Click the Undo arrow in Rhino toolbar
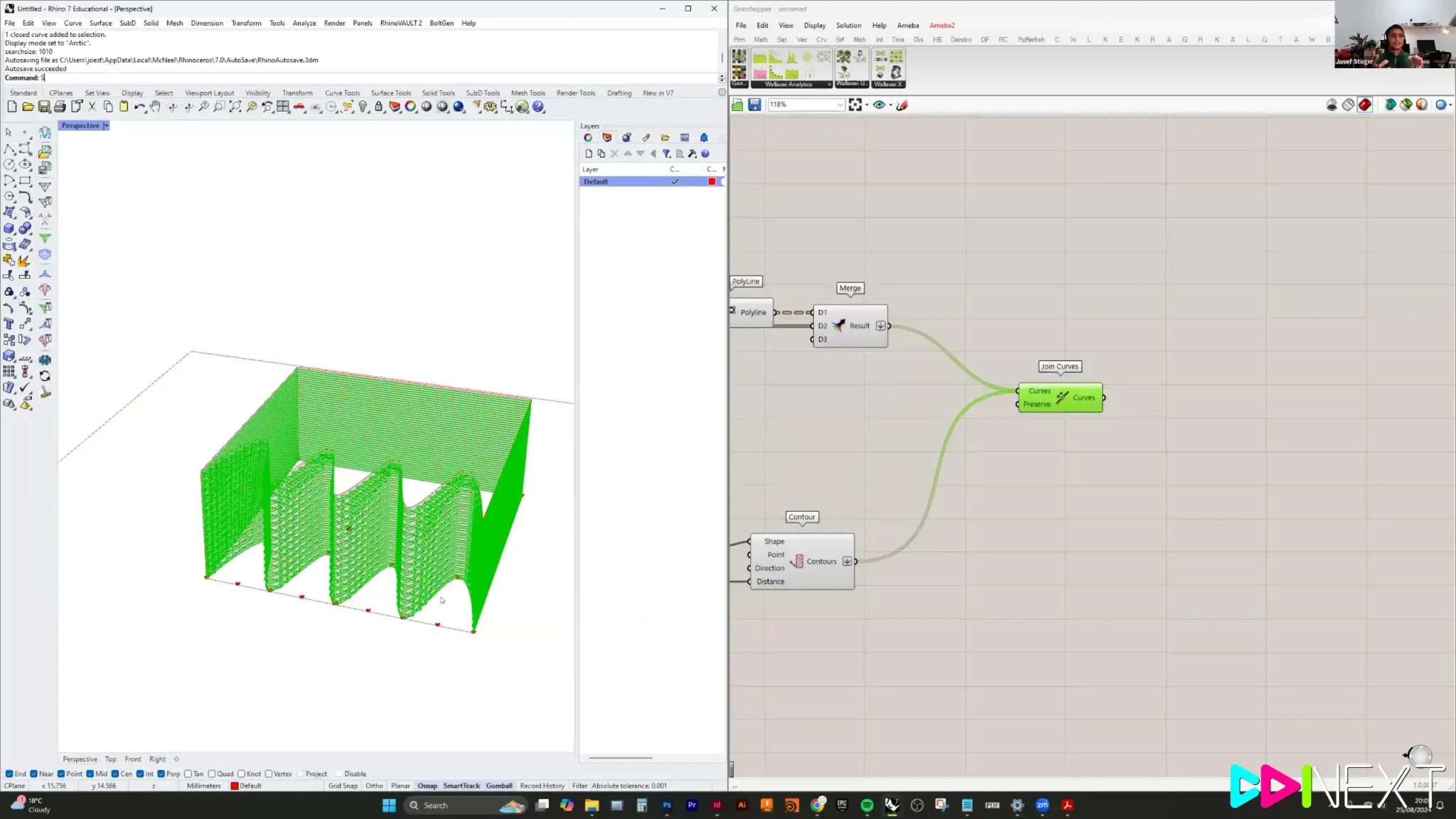 point(139,107)
